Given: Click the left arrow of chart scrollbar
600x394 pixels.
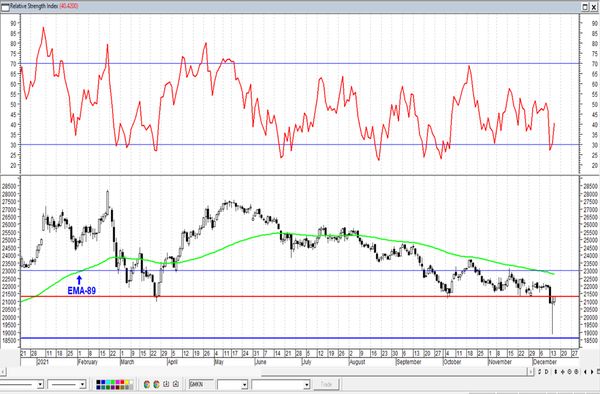Looking at the screenshot, I should tap(3, 371).
